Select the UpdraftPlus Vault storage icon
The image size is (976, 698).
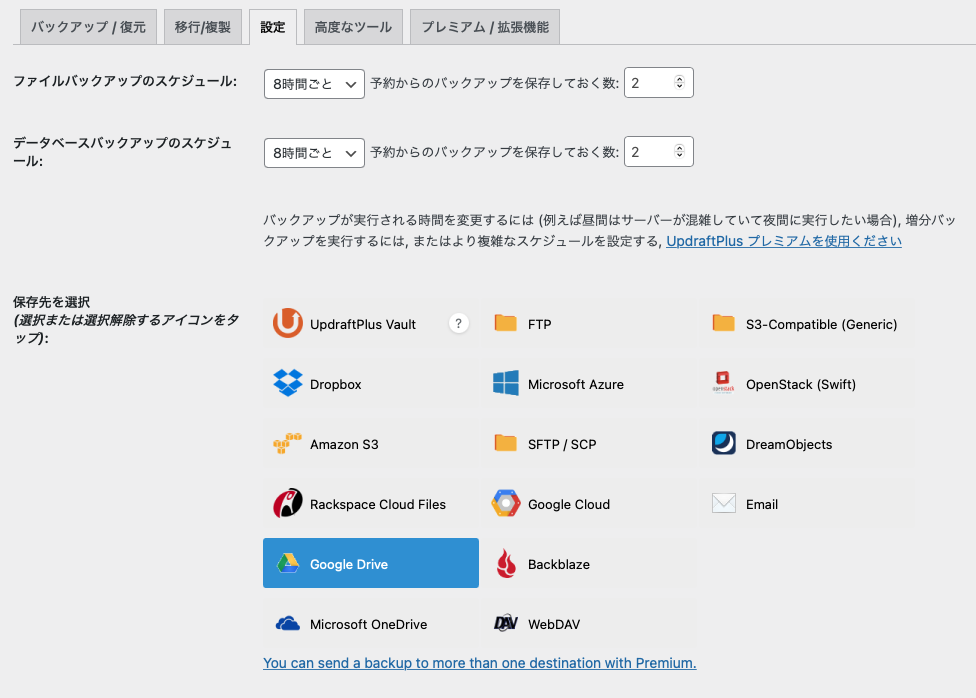(288, 323)
